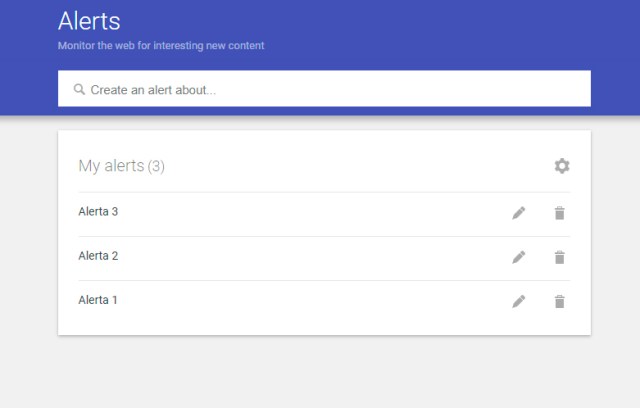Click the (3) alert count

coord(156,166)
